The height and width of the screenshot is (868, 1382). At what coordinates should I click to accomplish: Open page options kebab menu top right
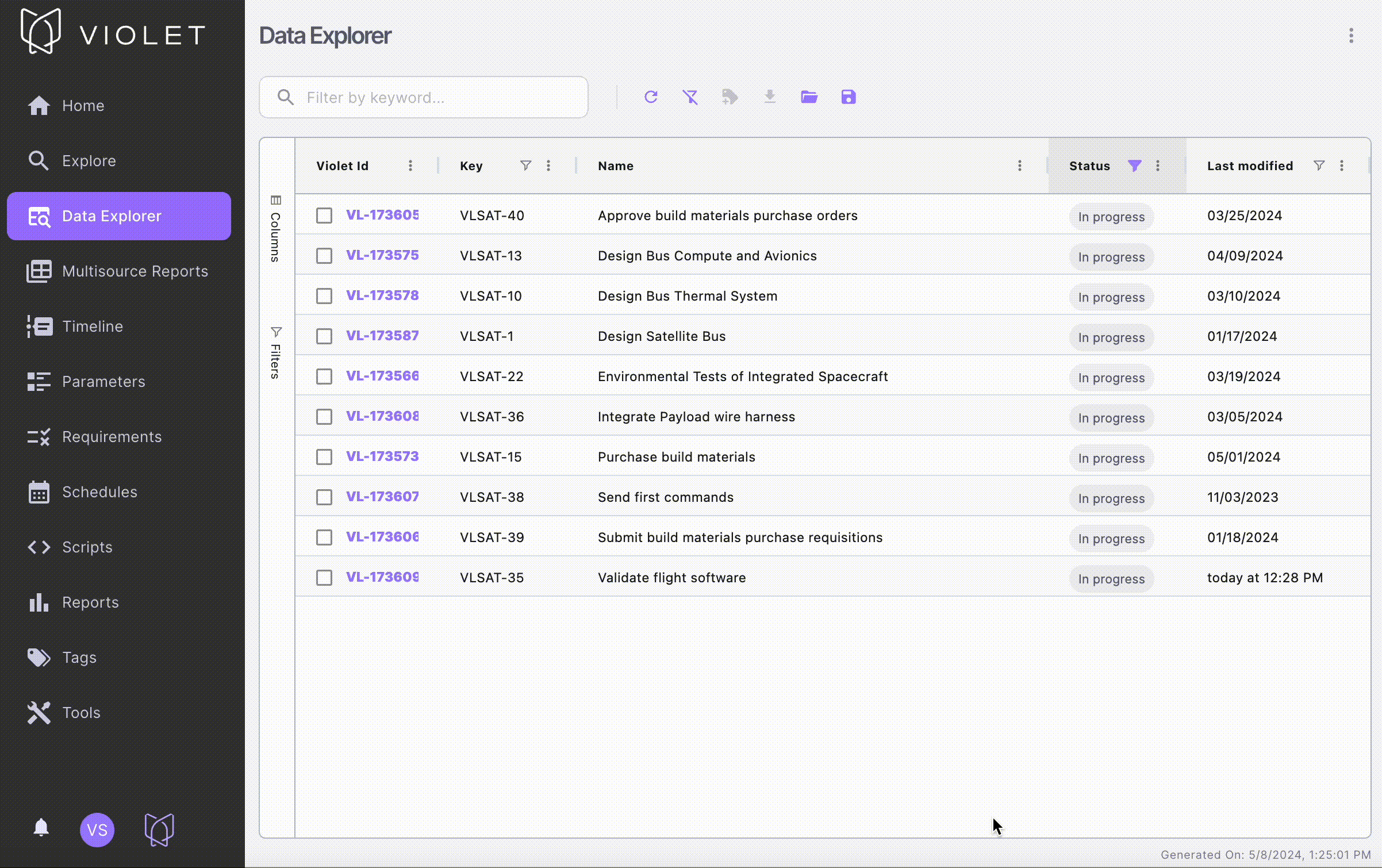click(x=1351, y=36)
